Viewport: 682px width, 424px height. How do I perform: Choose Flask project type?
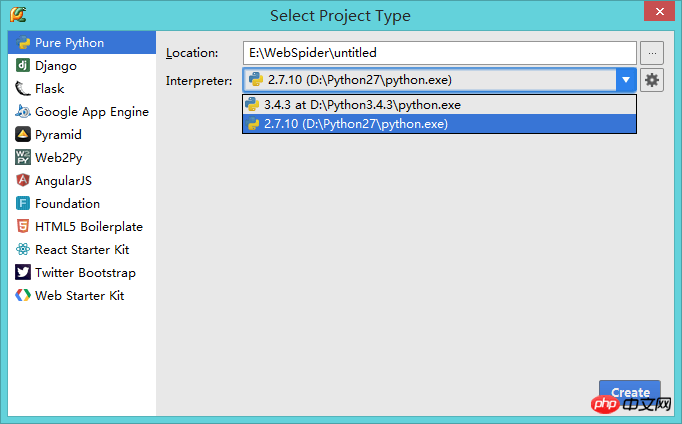click(82, 89)
